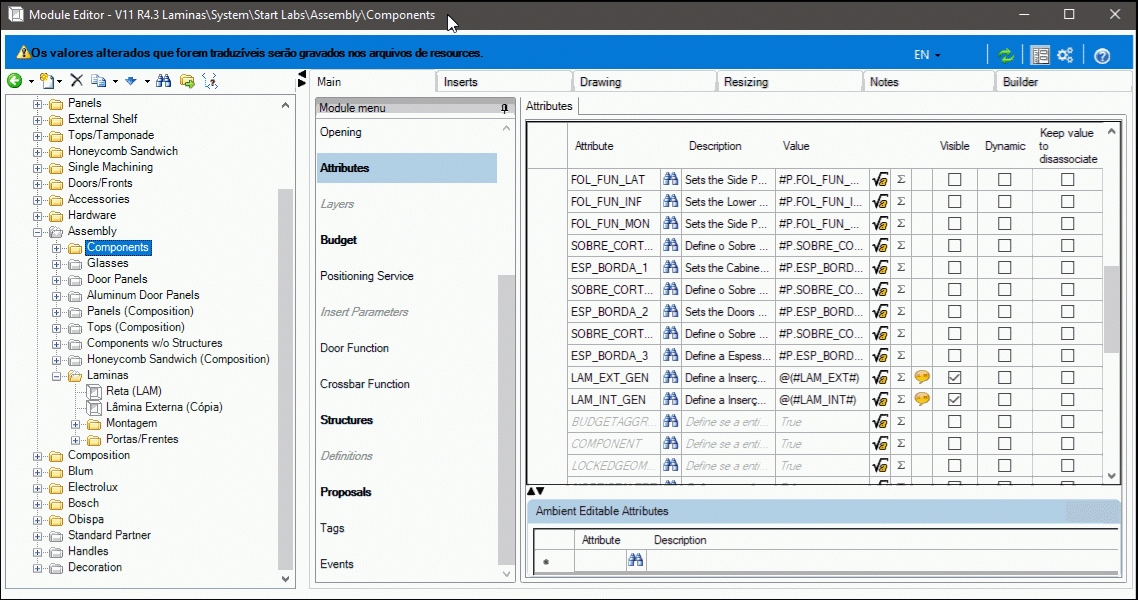Click binoculars icon for LAM_EXT_GEN row
Screen dimensions: 1138x600
[671, 377]
